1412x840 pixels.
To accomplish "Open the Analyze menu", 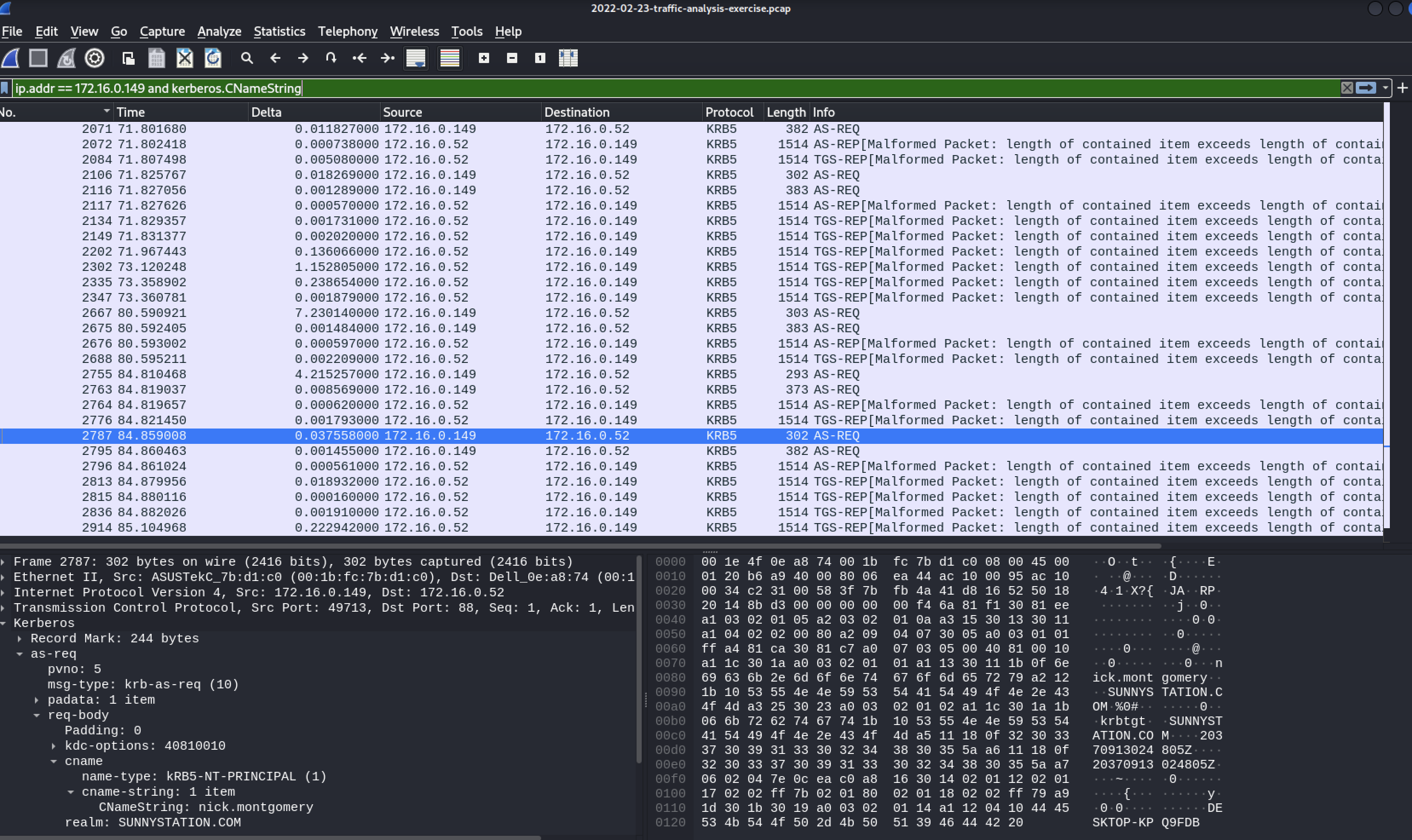I will tap(219, 32).
